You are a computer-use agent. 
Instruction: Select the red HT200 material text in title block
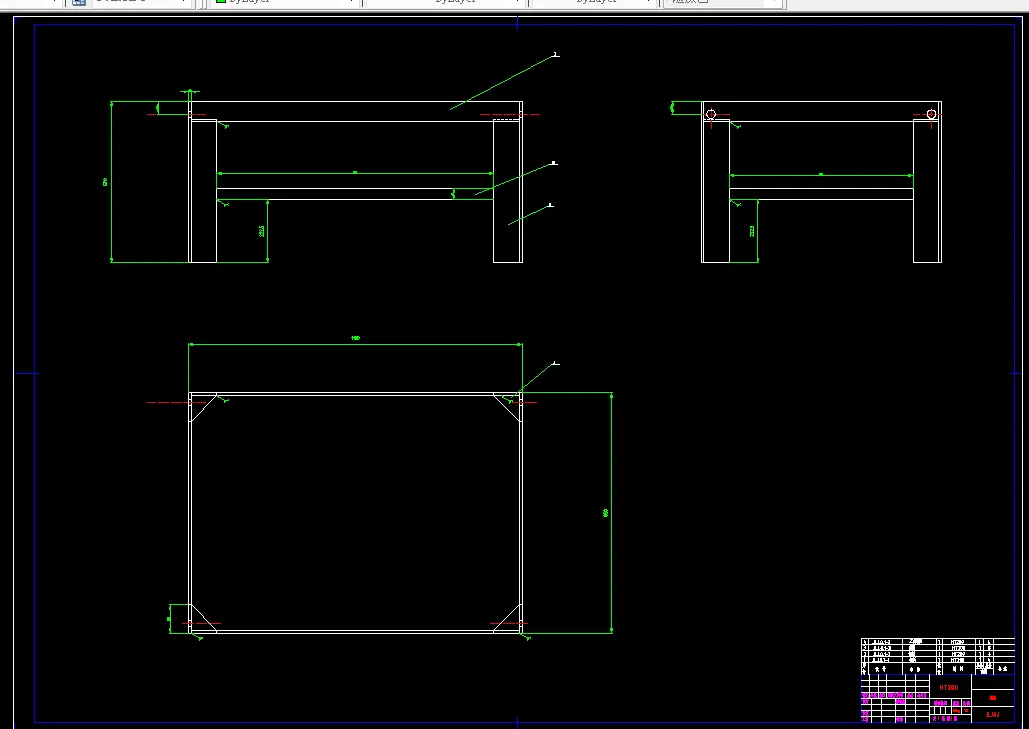[948, 688]
